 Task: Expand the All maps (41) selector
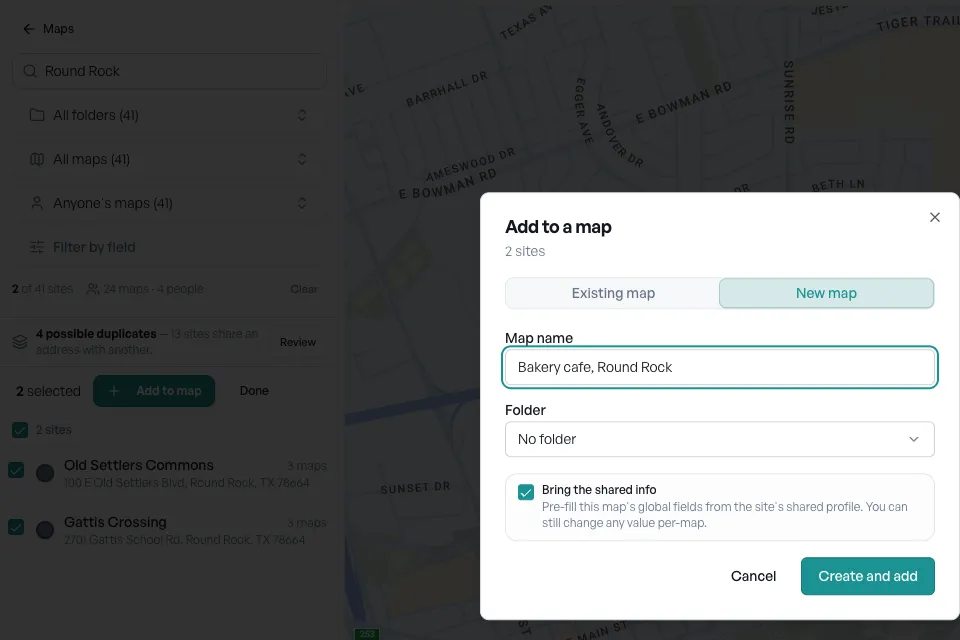(169, 159)
